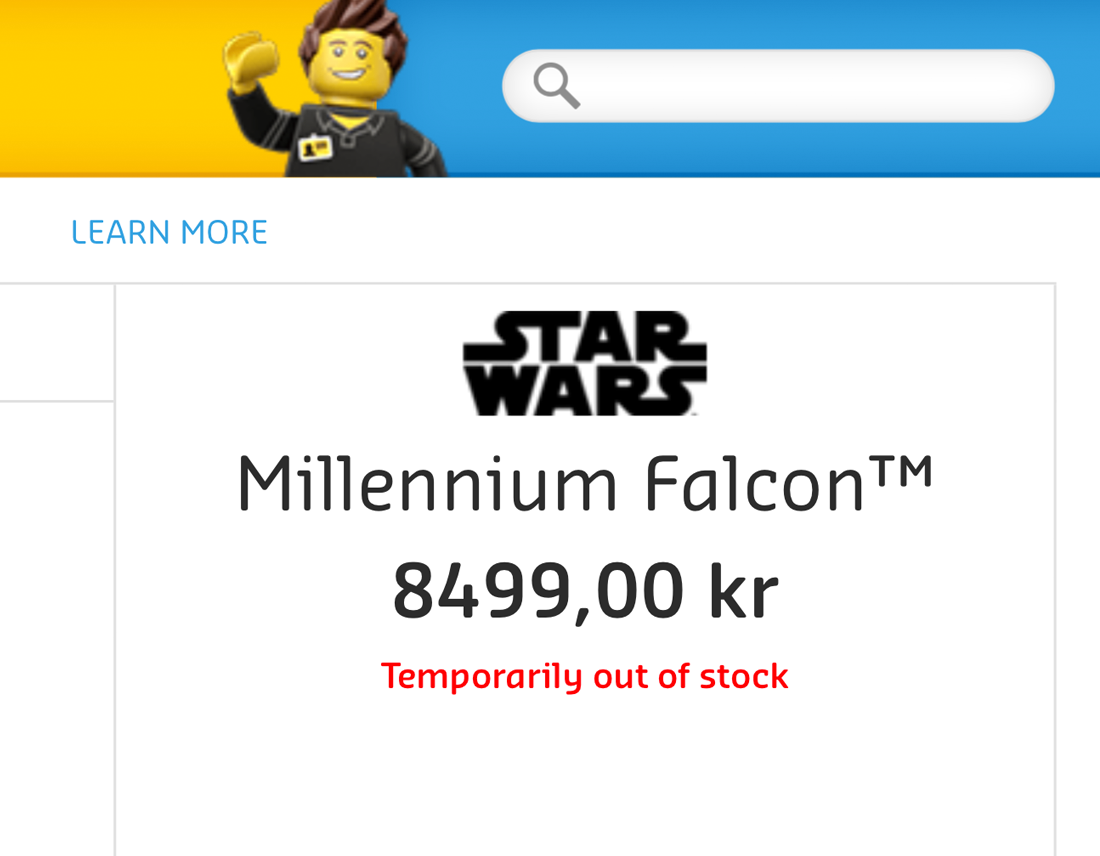
Task: Click the yellow banner area beside mascot
Action: 105,84
